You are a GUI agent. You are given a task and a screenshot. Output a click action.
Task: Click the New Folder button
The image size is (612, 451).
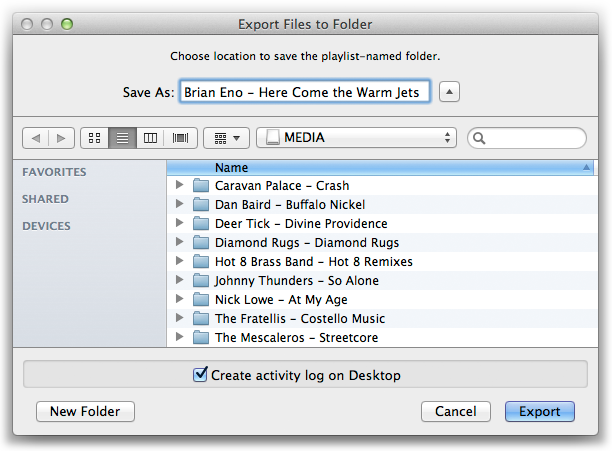(85, 412)
